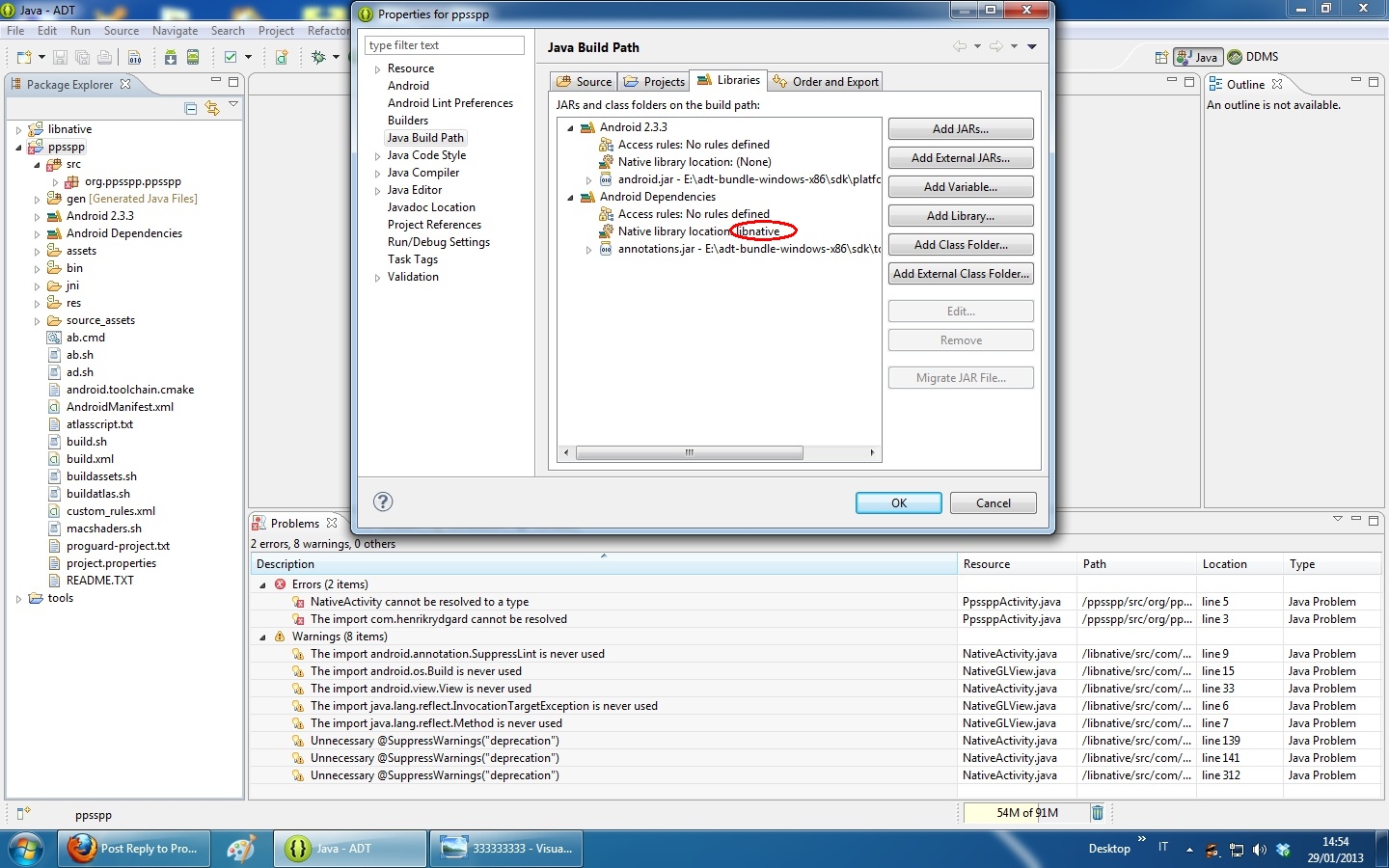Viewport: 1389px width, 868px height.
Task: Click Collapse All in Package Explorer
Action: click(190, 109)
